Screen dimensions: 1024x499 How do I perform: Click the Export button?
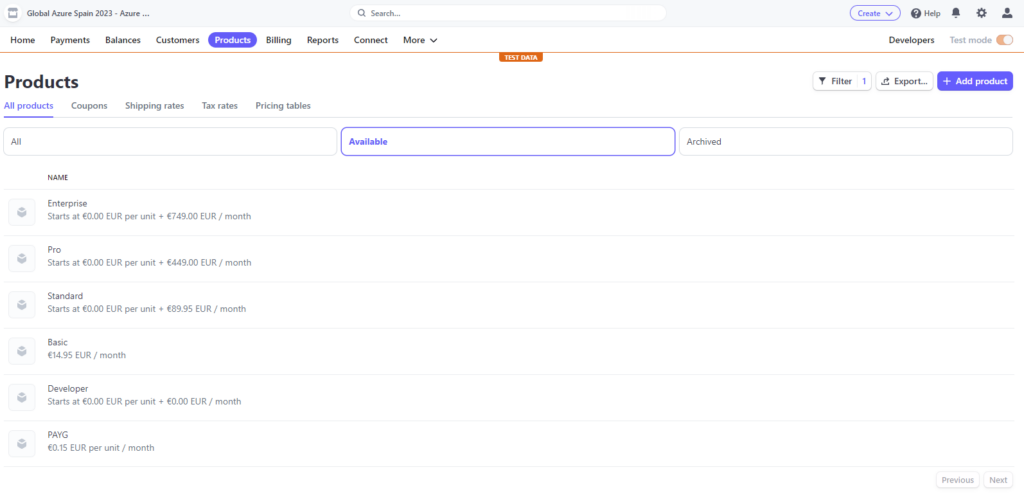tap(904, 81)
